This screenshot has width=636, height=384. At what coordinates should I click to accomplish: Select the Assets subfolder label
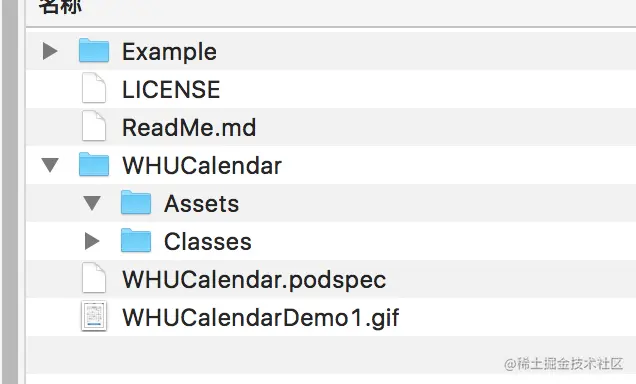202,204
